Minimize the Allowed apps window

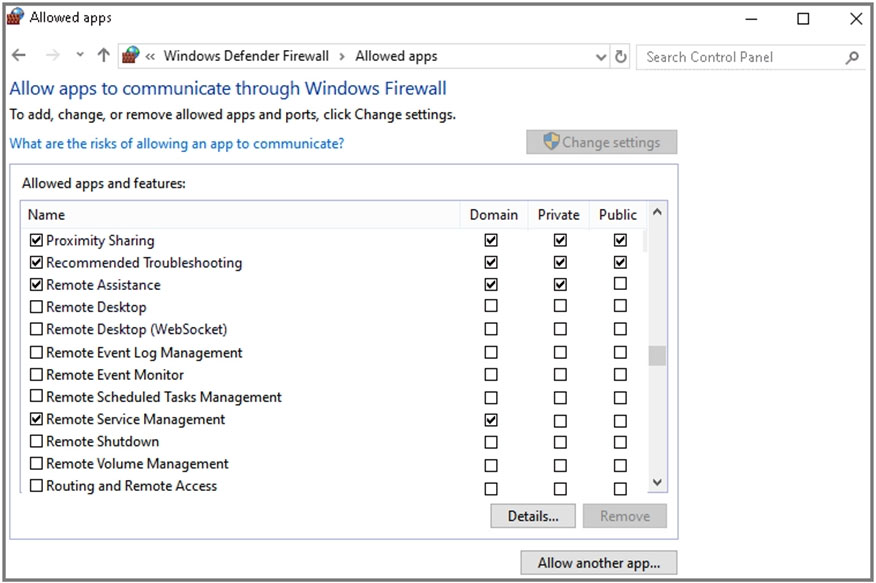751,19
